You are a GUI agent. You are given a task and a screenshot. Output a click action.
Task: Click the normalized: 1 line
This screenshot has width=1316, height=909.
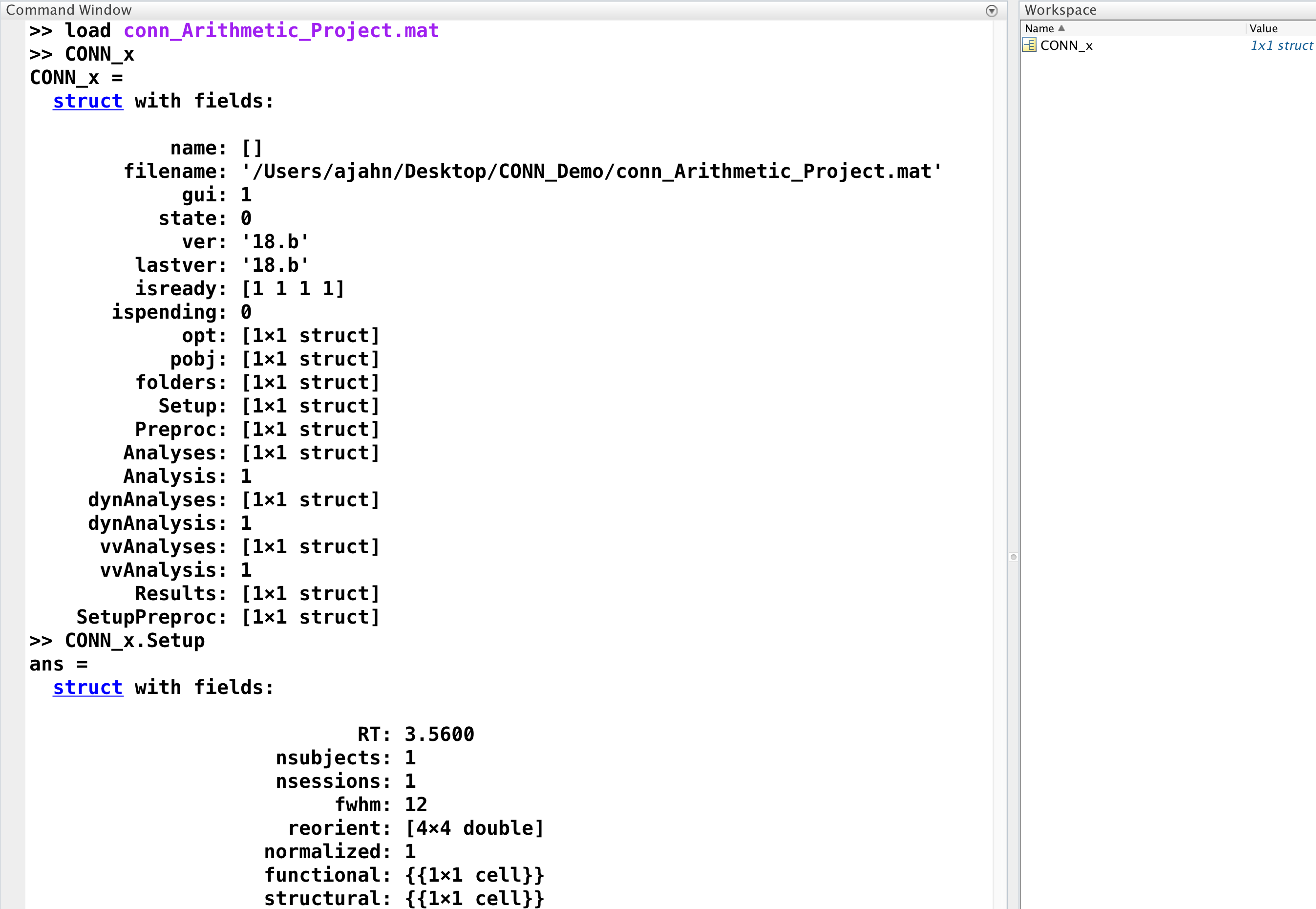coord(340,851)
